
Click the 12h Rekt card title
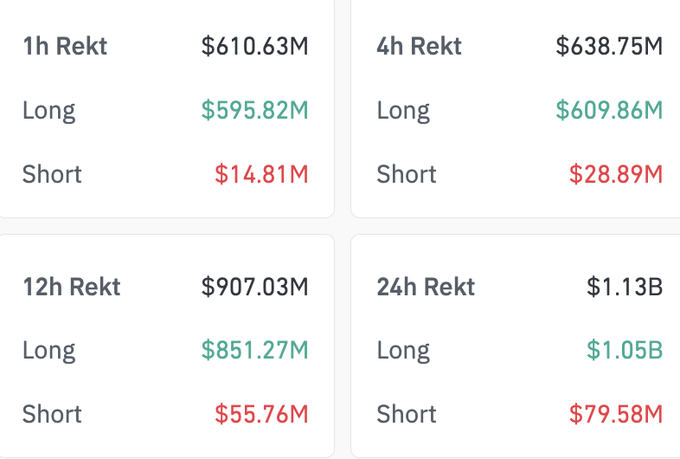[72, 287]
